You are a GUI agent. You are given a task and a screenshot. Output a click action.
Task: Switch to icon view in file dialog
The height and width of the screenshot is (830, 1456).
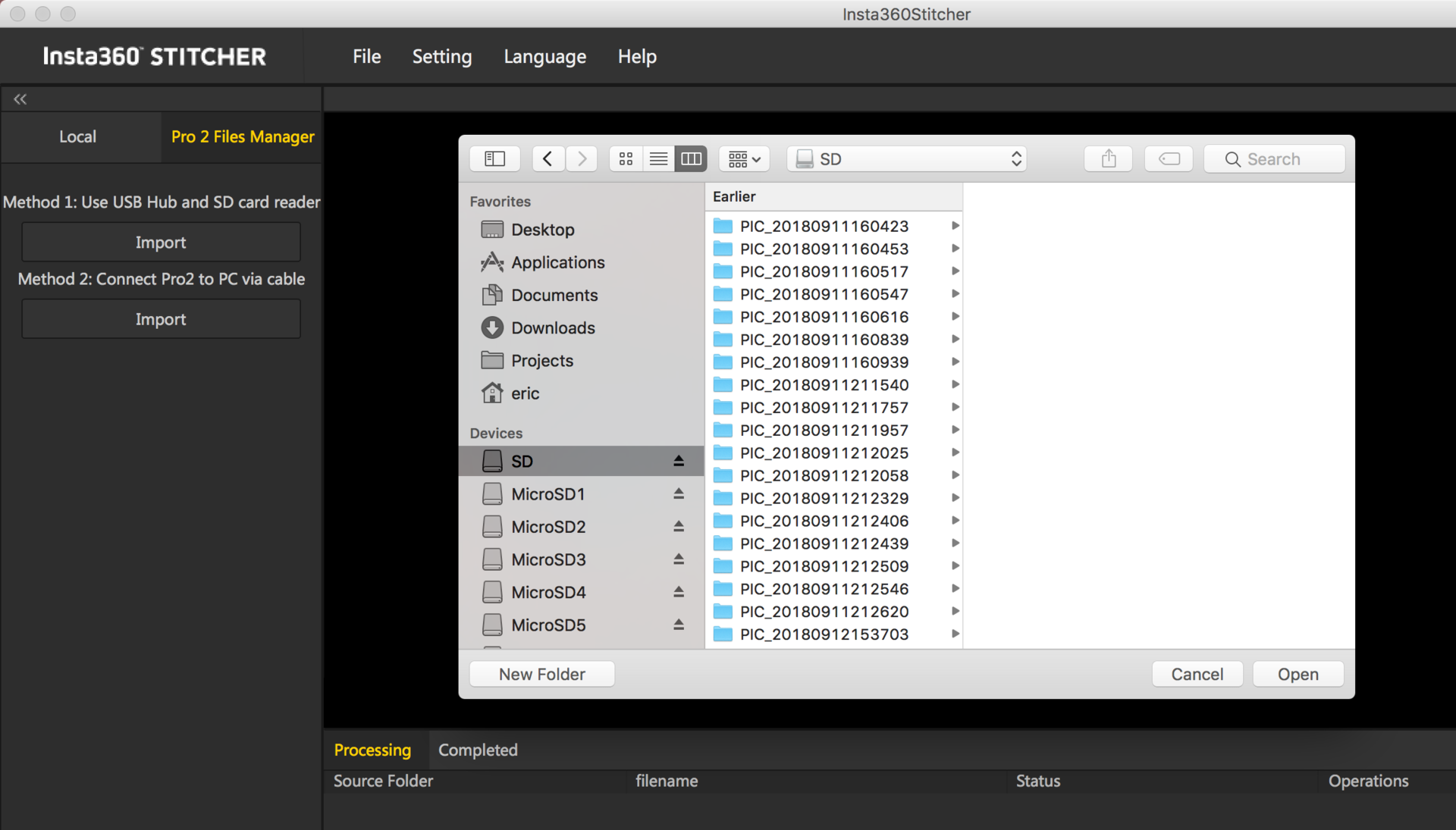[626, 159]
